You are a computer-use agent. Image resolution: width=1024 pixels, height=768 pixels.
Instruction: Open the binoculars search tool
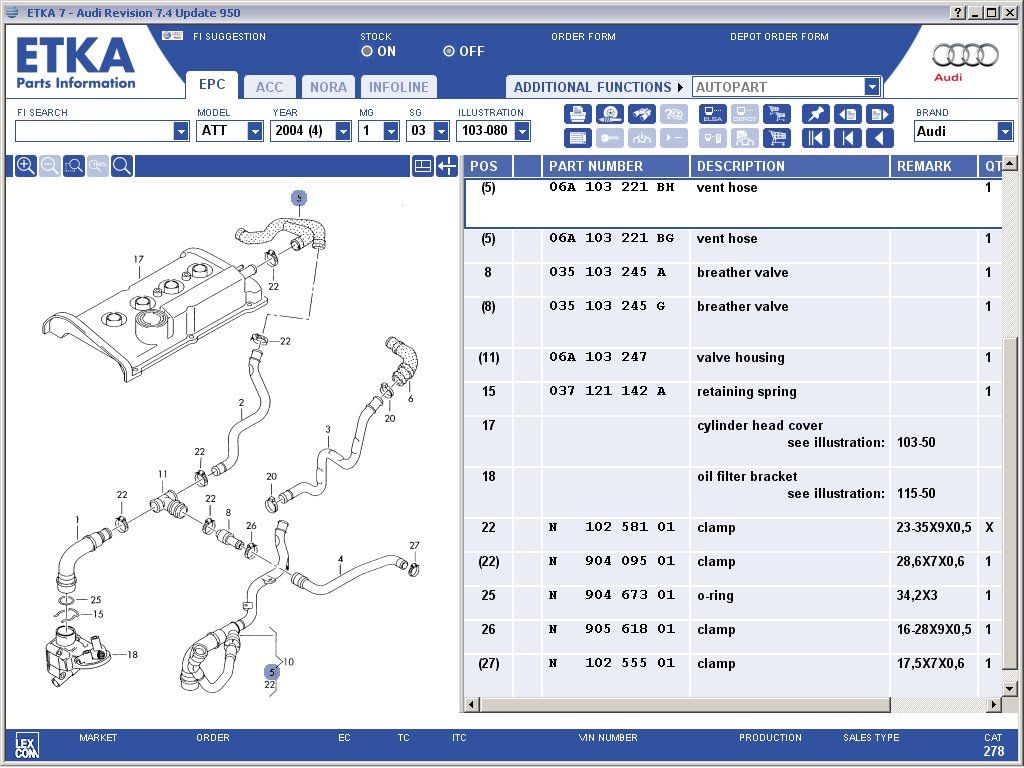click(641, 114)
